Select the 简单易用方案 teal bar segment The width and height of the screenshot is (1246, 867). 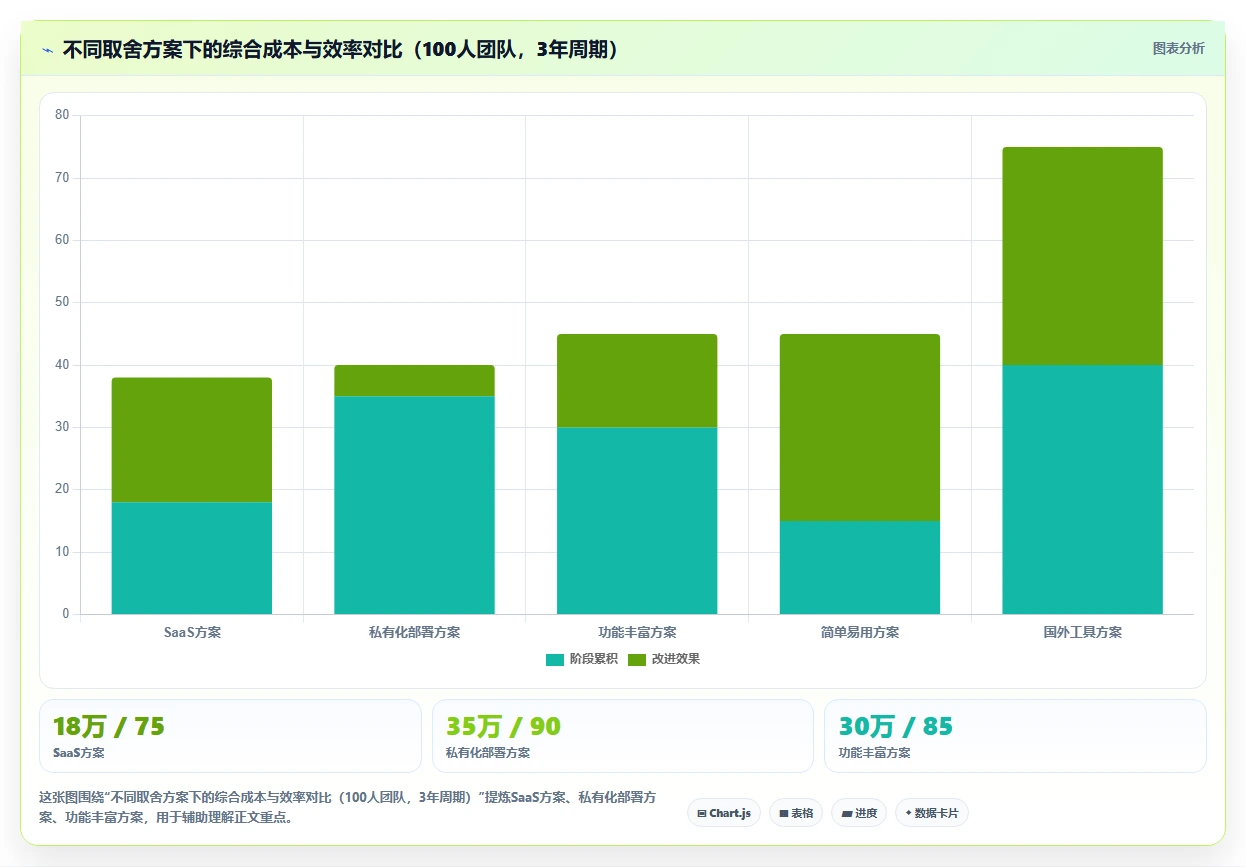pyautogui.click(x=860, y=567)
